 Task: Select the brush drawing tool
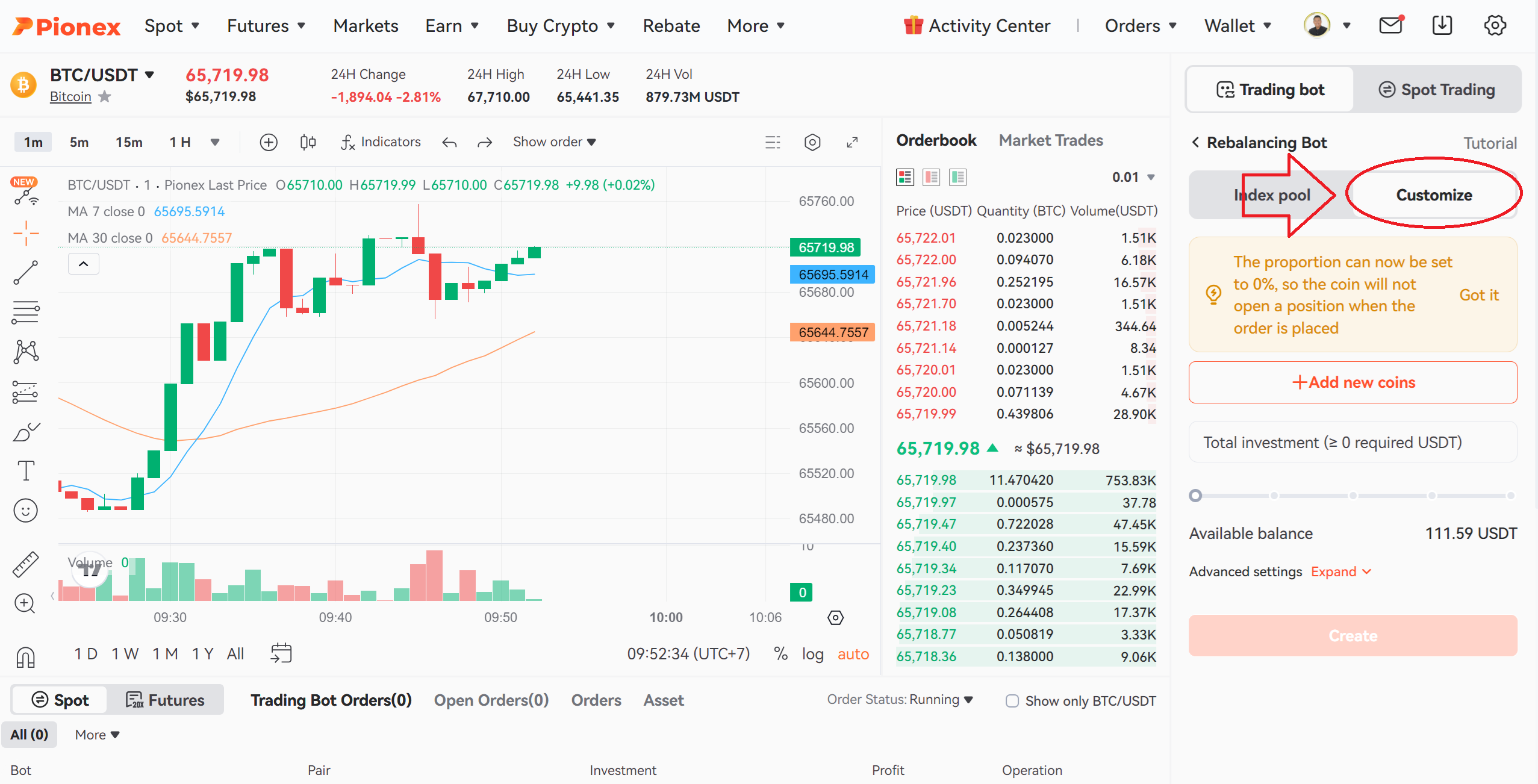(x=26, y=431)
